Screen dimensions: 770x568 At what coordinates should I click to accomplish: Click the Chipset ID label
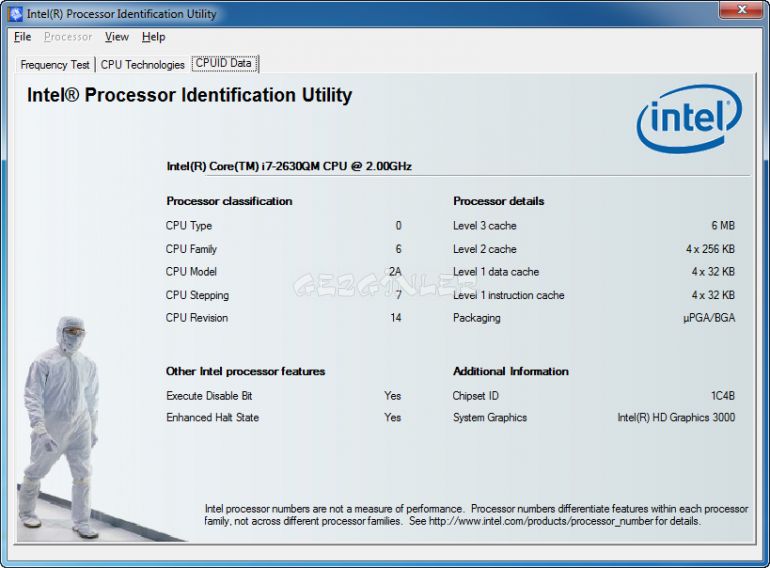476,396
